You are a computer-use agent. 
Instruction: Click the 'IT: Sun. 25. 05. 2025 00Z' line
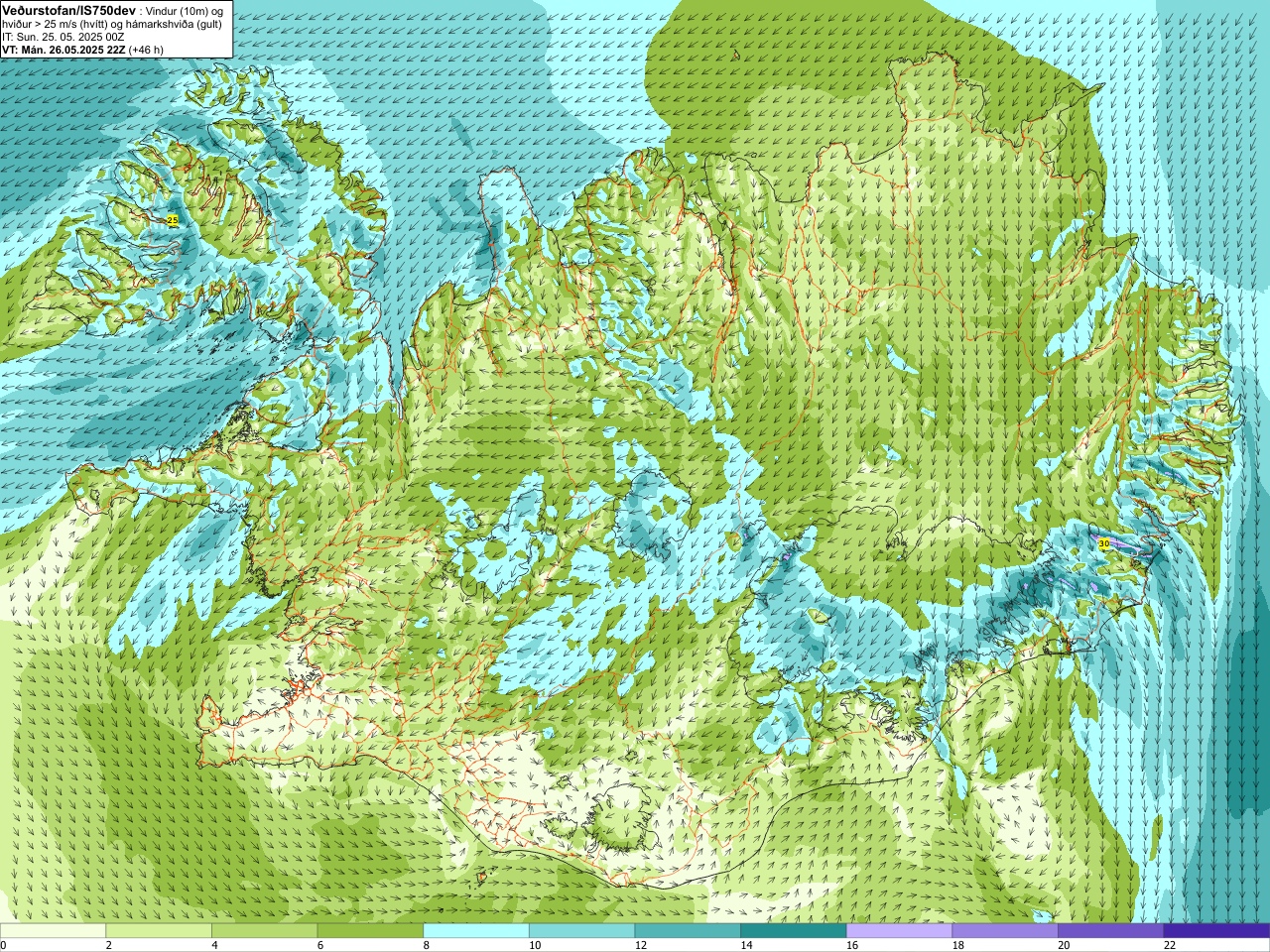63,37
